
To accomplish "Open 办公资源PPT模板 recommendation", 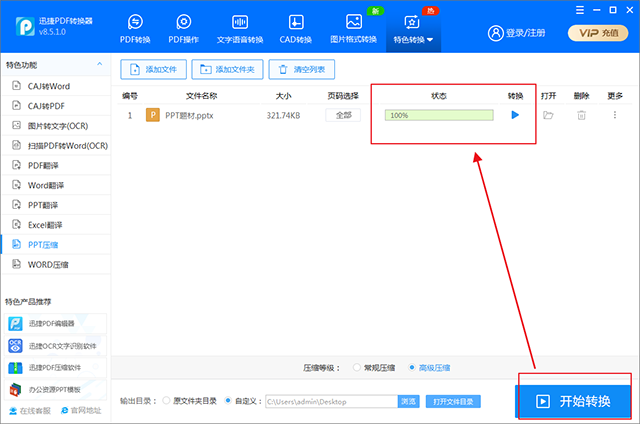I will coord(56,390).
